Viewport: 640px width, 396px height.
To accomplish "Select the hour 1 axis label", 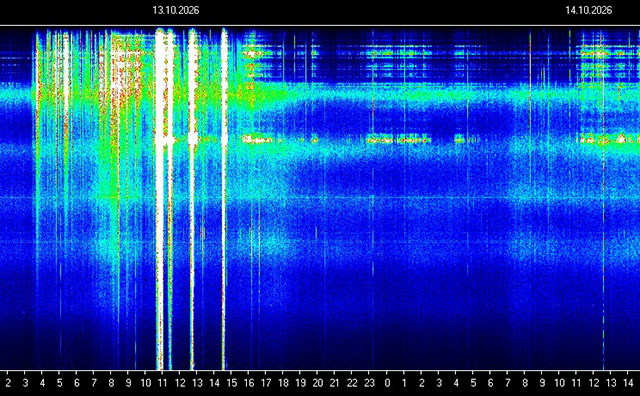I will (404, 383).
